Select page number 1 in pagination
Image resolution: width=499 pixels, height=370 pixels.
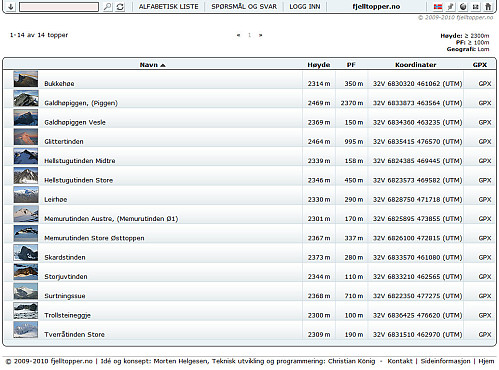pyautogui.click(x=249, y=35)
